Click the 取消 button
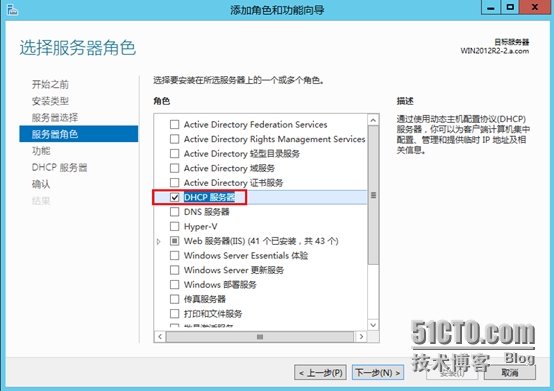The width and height of the screenshot is (554, 391). pos(510,373)
